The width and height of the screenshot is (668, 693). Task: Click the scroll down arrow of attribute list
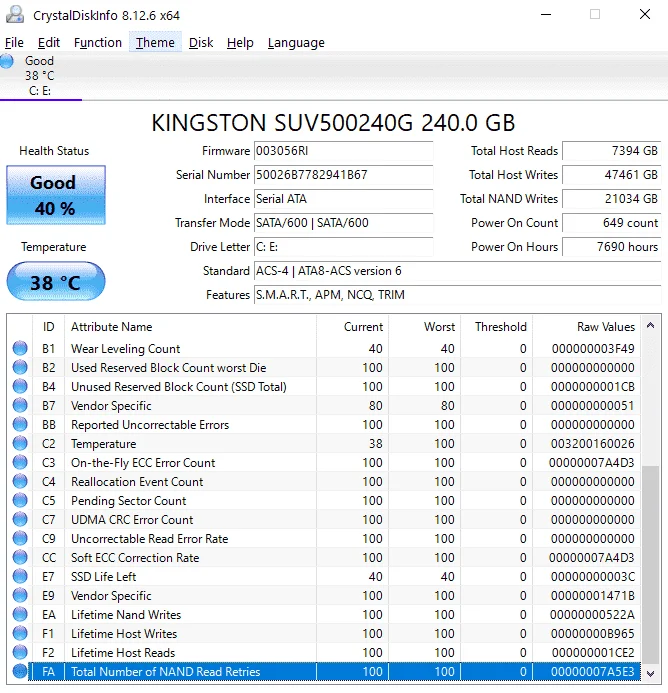650,674
